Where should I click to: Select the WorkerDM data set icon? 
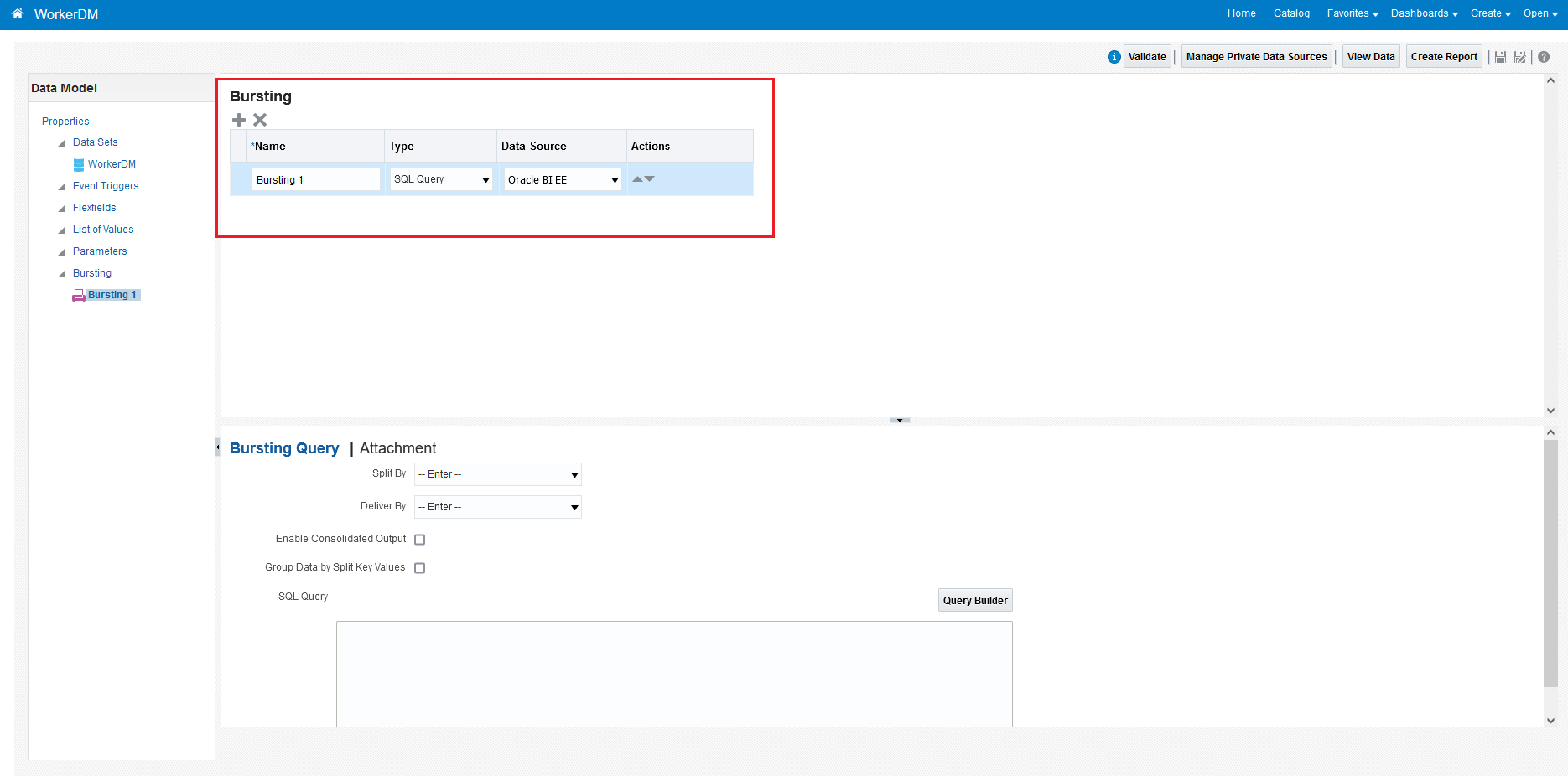click(x=80, y=164)
